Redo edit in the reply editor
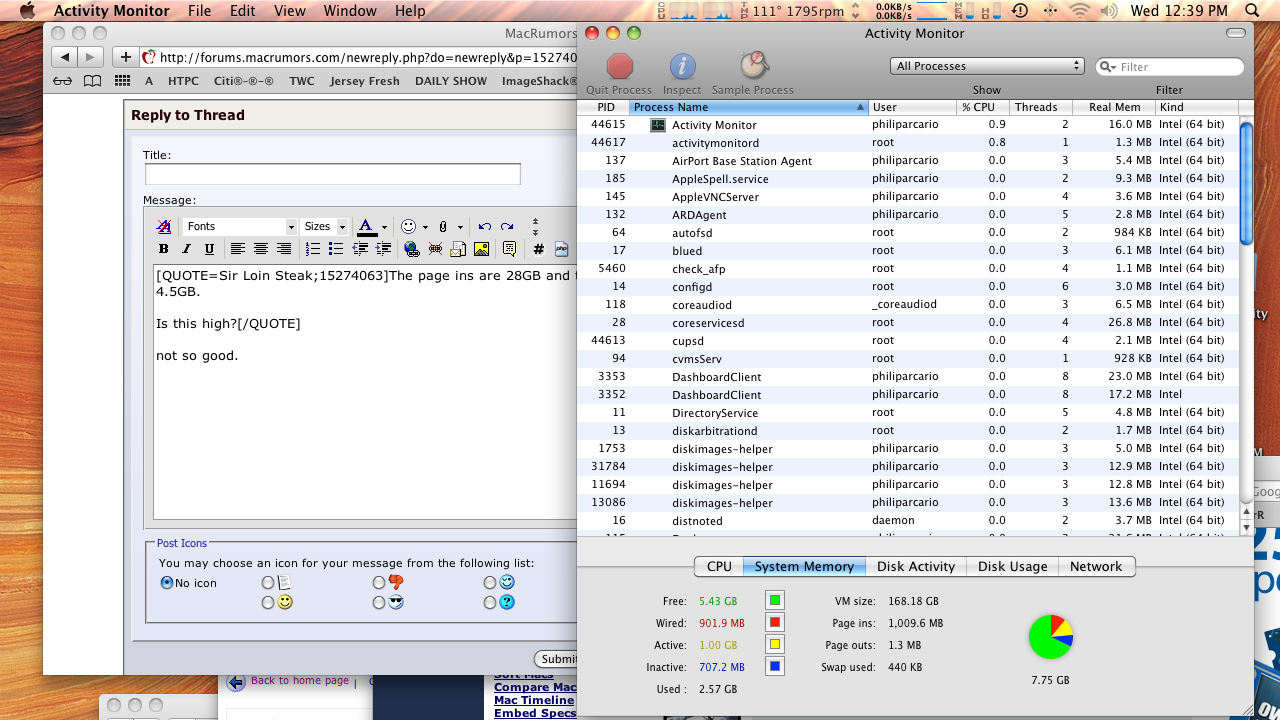Image resolution: width=1280 pixels, height=720 pixels. click(507, 226)
